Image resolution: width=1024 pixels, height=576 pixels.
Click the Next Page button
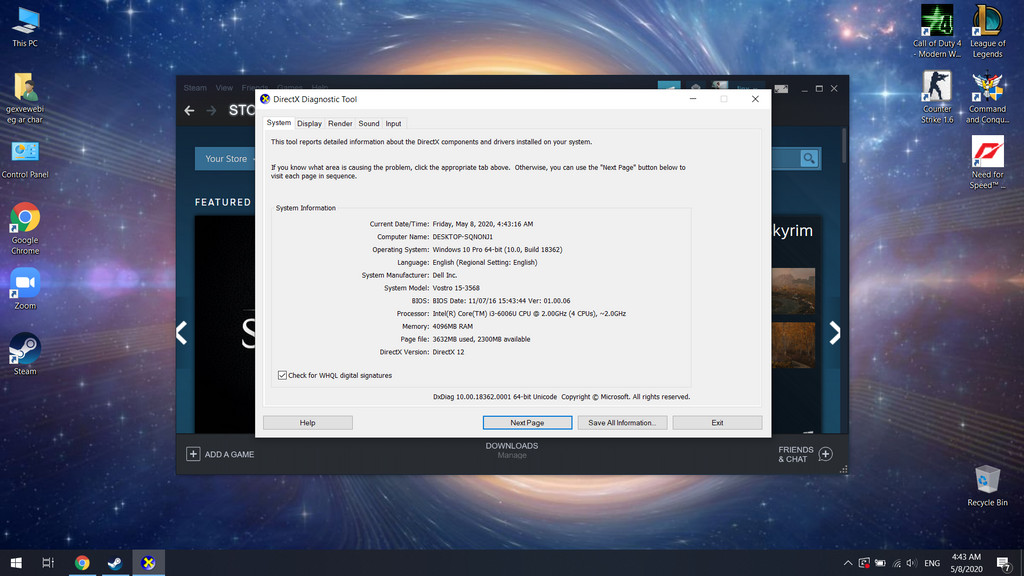point(527,423)
